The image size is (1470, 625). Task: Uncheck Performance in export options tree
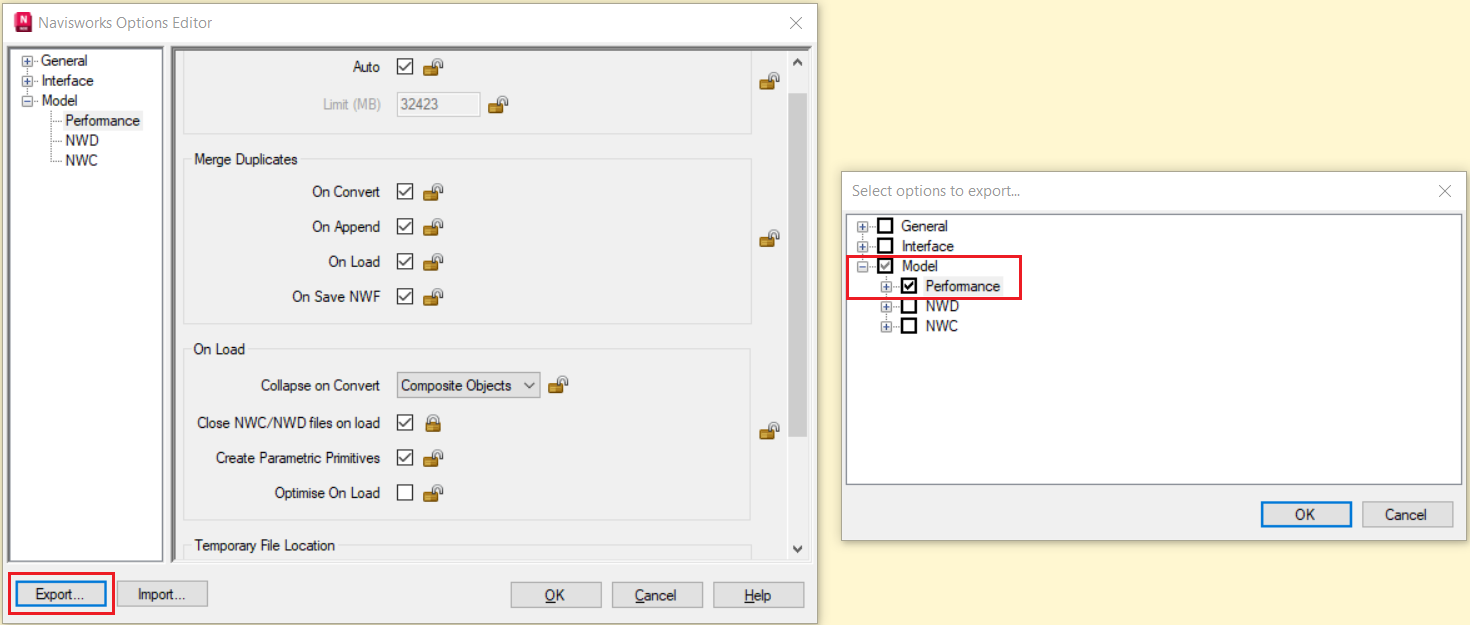[909, 286]
